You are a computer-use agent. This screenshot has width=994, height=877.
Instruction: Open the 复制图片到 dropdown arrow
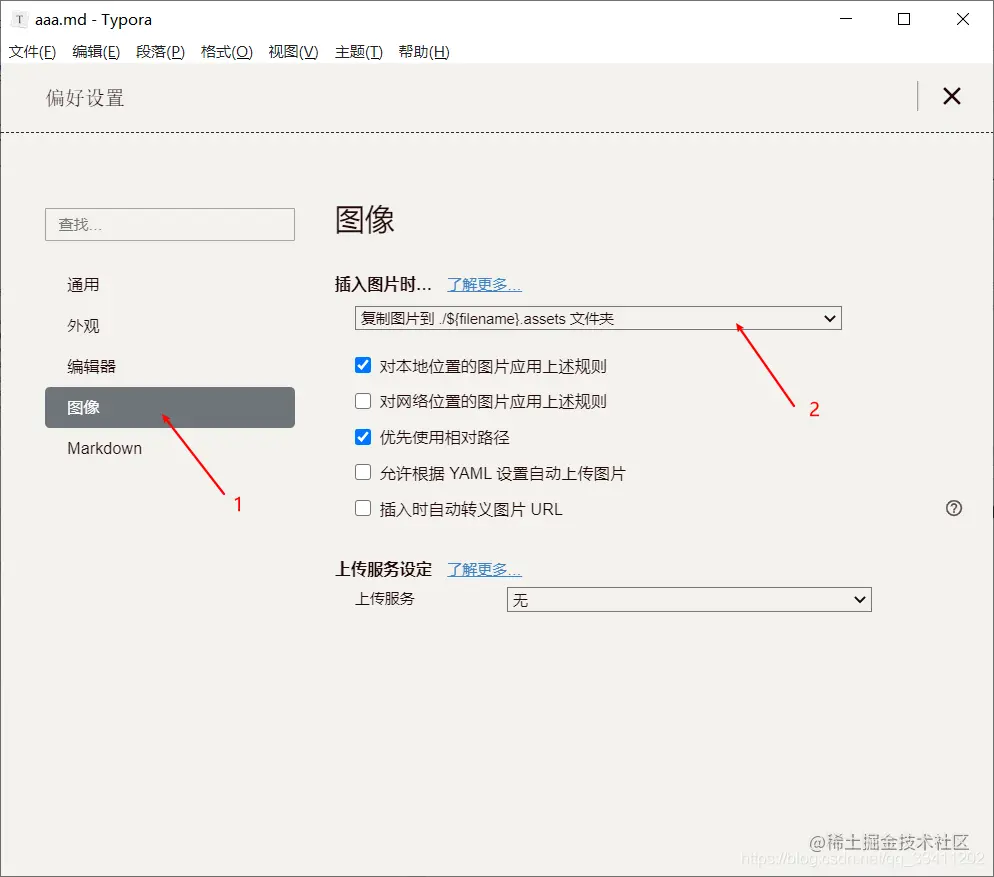pos(828,318)
